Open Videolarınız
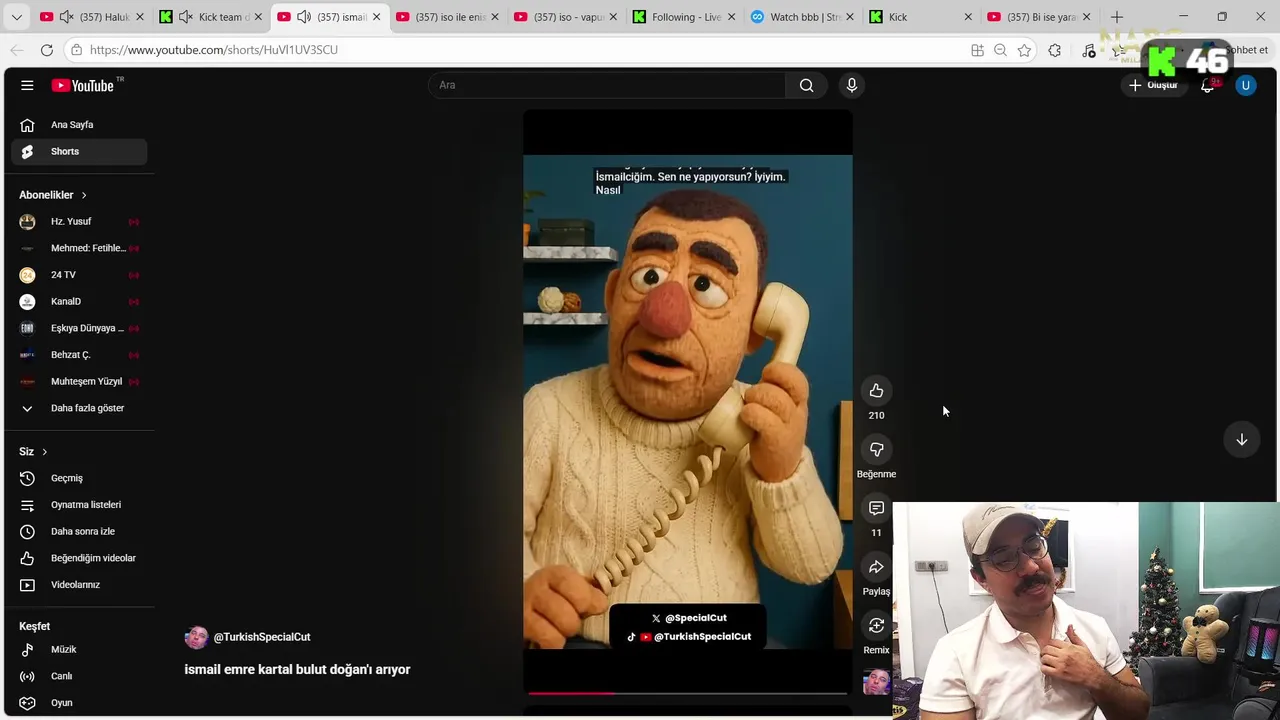Screen dimensions: 1280x720 point(80,585)
